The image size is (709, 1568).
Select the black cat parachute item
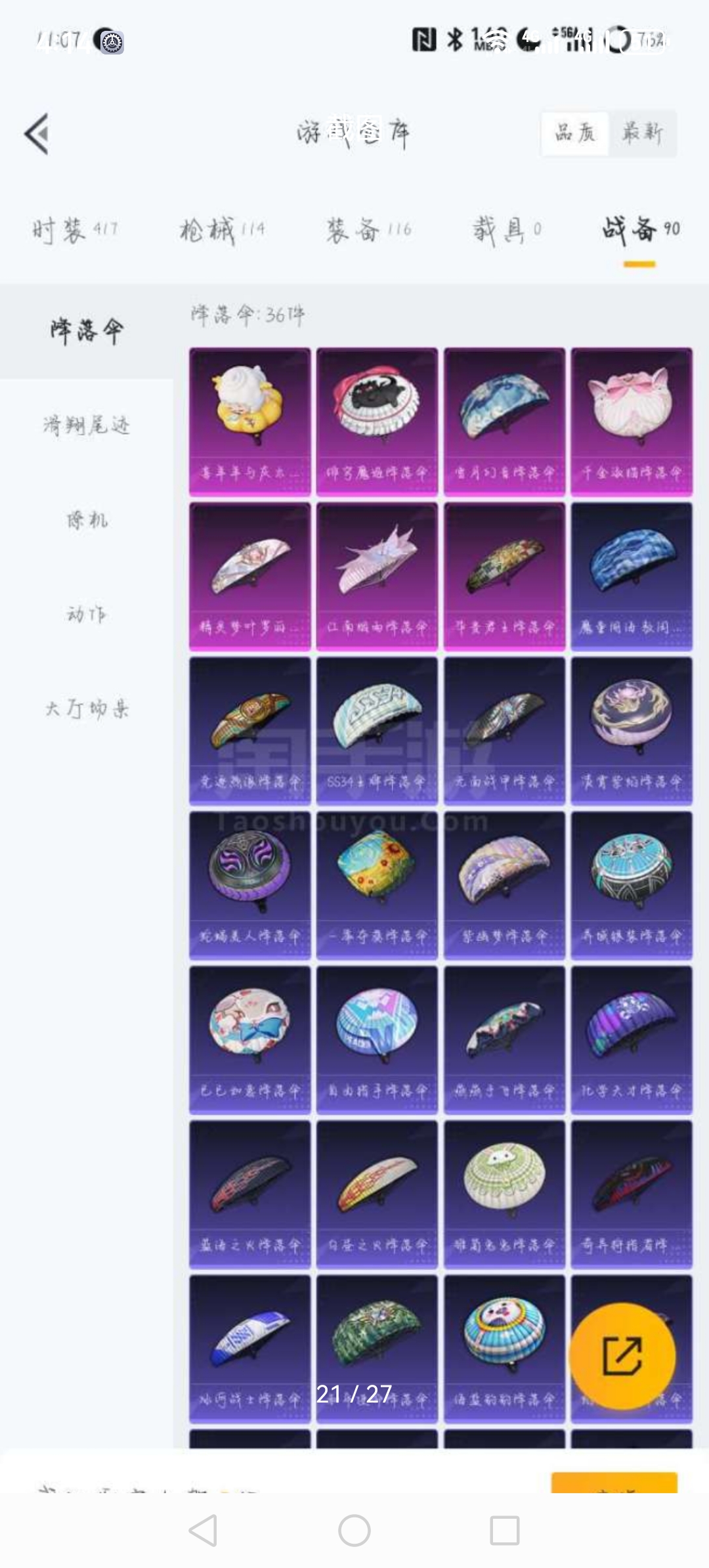tap(377, 421)
